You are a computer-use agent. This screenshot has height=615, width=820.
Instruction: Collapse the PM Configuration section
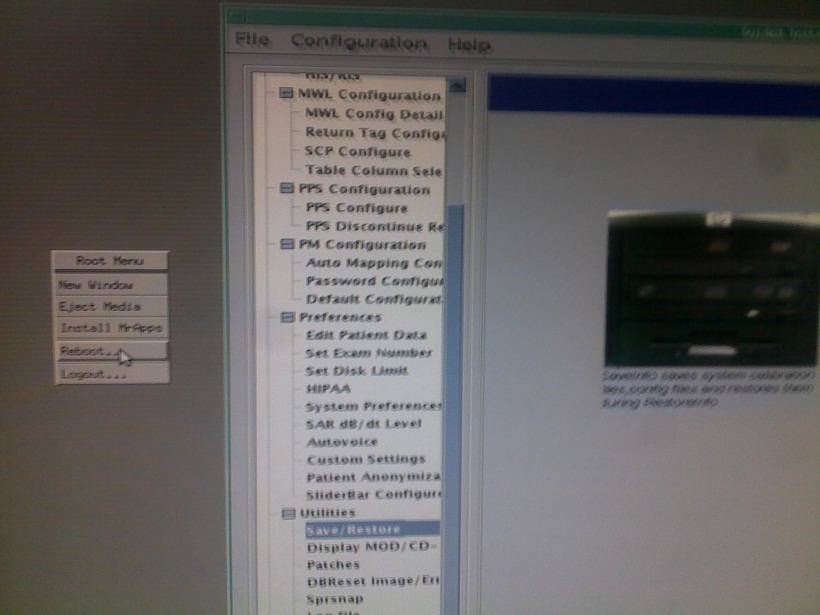pos(286,244)
